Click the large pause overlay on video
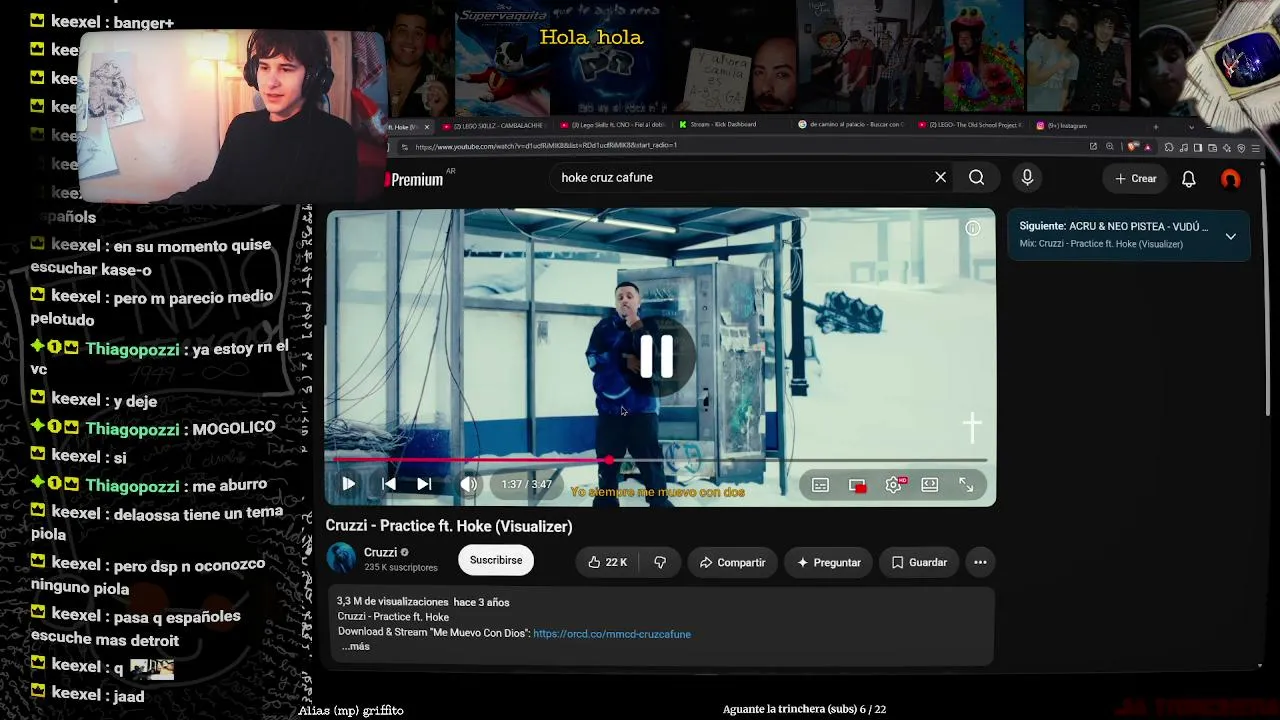 pos(657,356)
